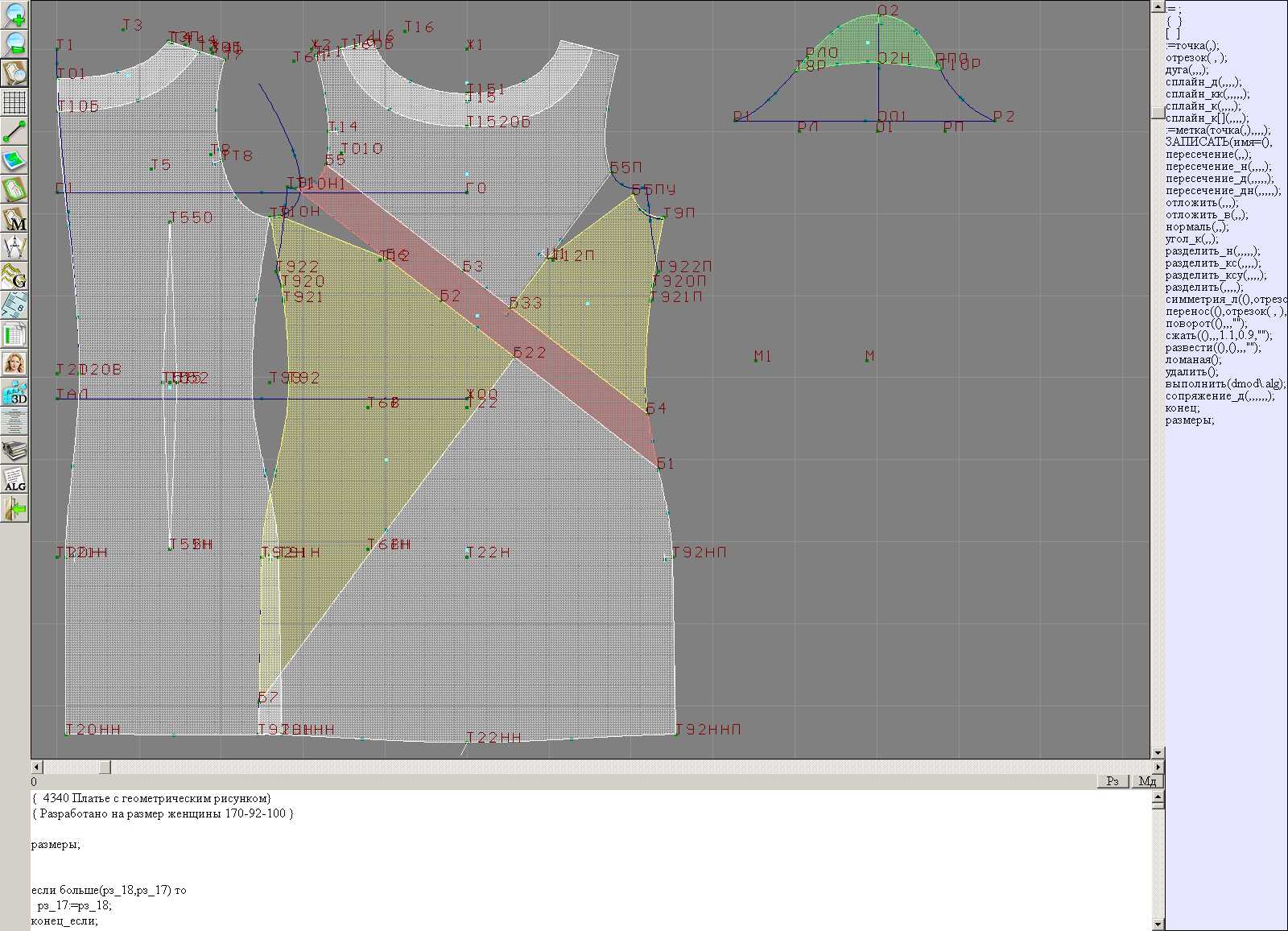Click in the script text editor area
1288x931 pixels.
click(563, 862)
